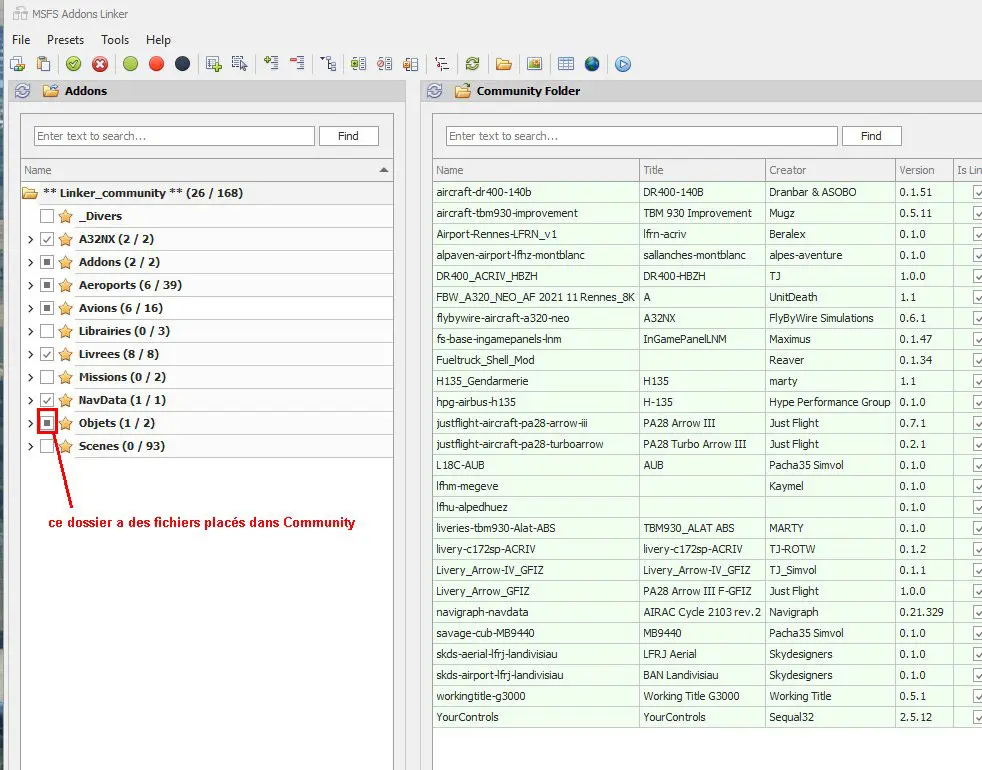Expand the Avions tree node

click(x=30, y=308)
